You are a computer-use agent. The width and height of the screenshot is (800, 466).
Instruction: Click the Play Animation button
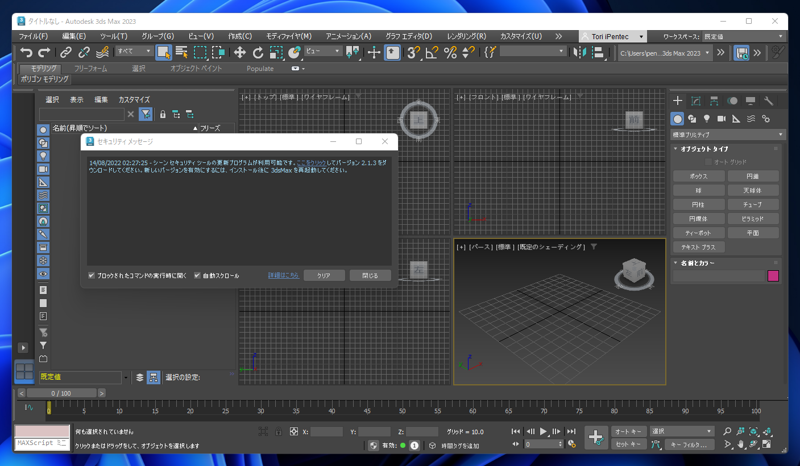544,432
